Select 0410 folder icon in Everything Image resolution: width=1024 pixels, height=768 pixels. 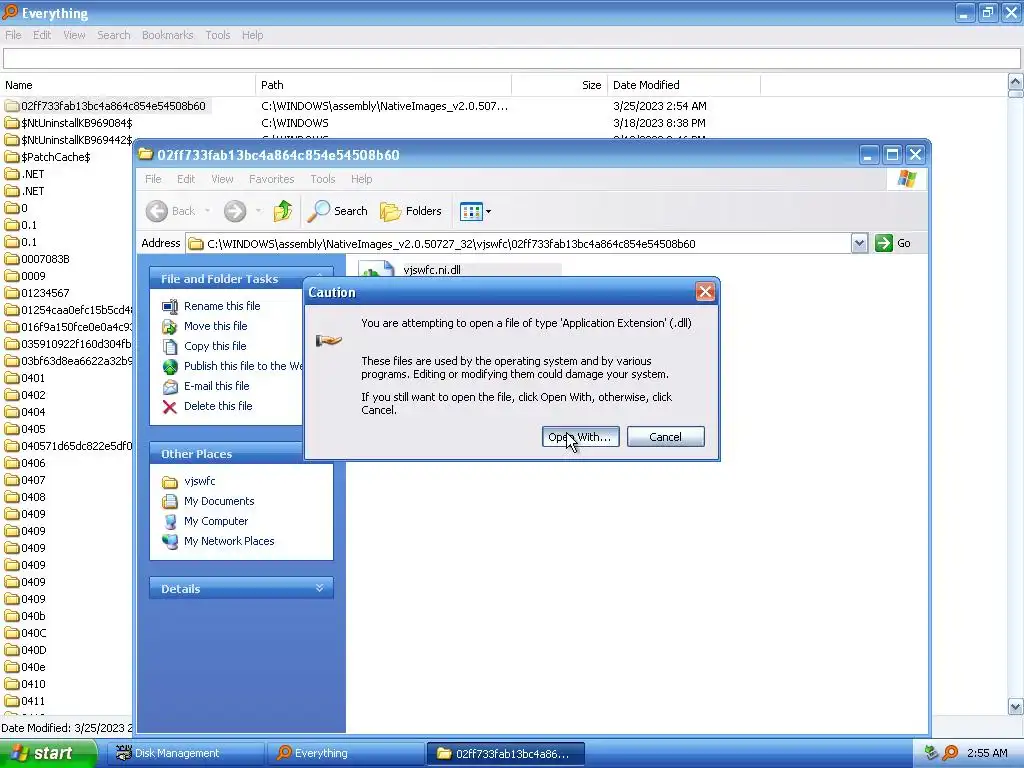(12, 684)
